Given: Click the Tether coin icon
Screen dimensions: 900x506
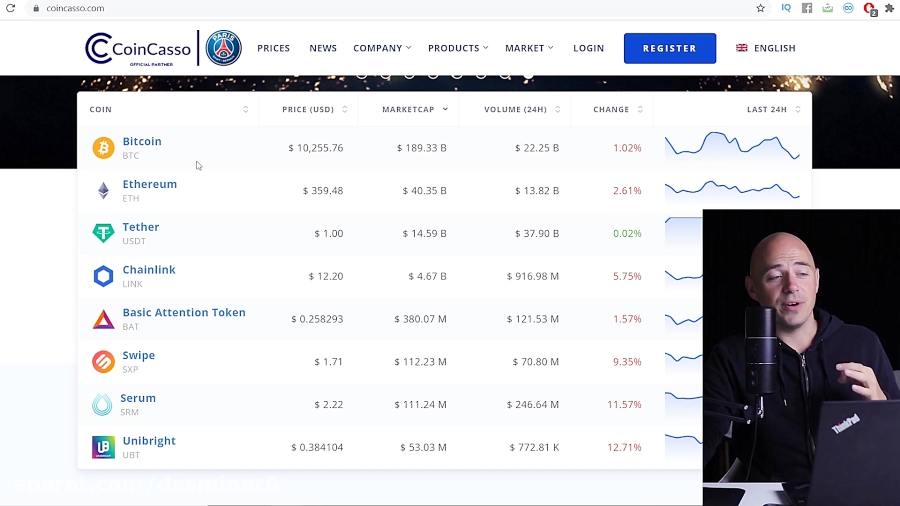Looking at the screenshot, I should coord(103,233).
